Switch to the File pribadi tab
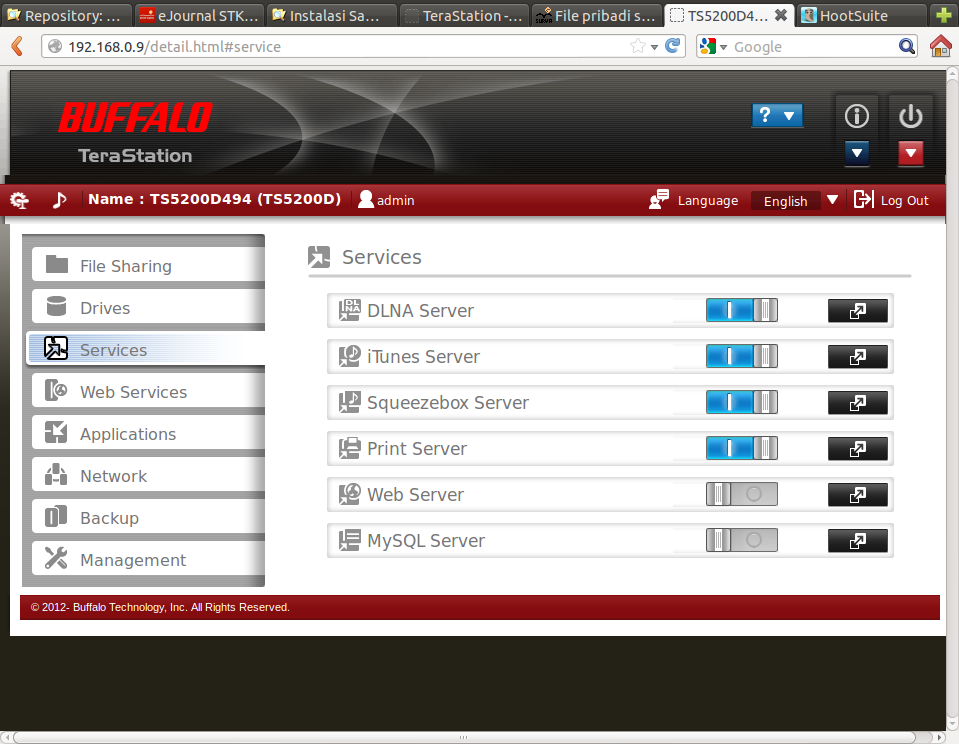The image size is (959, 744). [598, 15]
